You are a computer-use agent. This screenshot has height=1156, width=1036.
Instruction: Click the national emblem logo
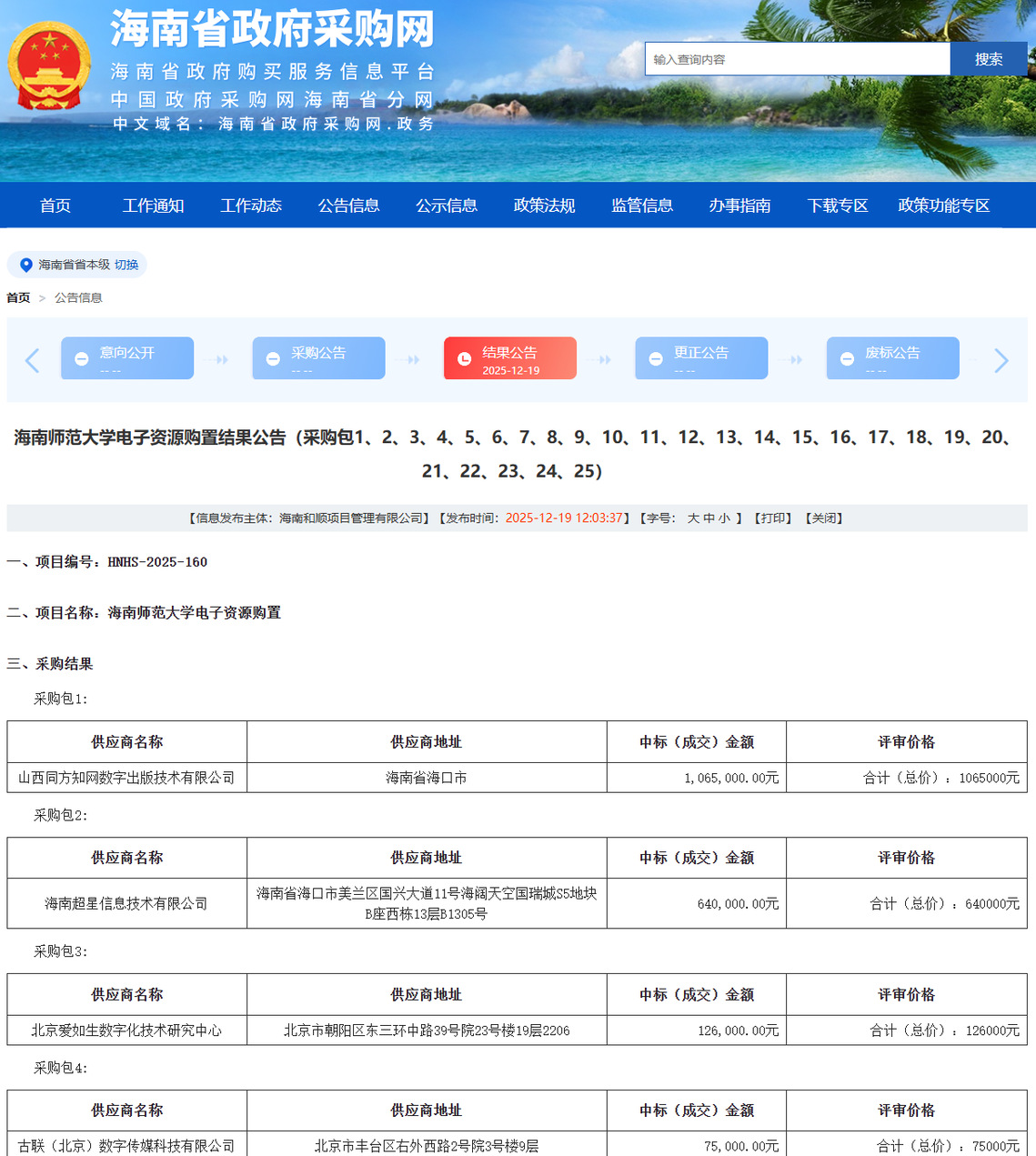[49, 66]
